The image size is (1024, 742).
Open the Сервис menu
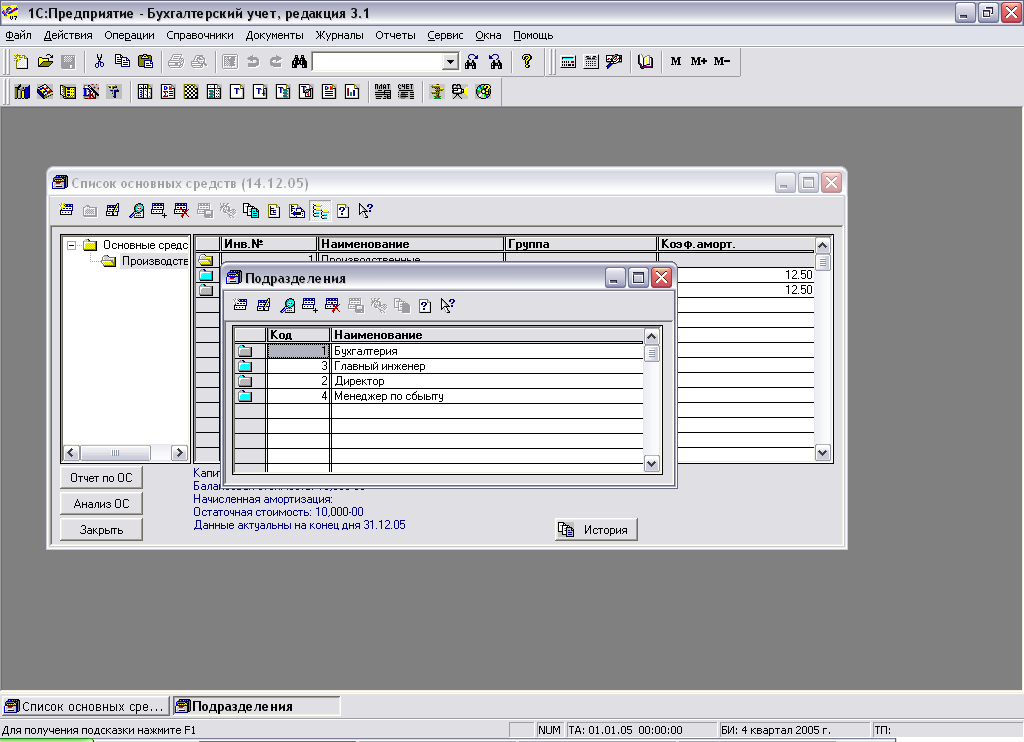[445, 35]
